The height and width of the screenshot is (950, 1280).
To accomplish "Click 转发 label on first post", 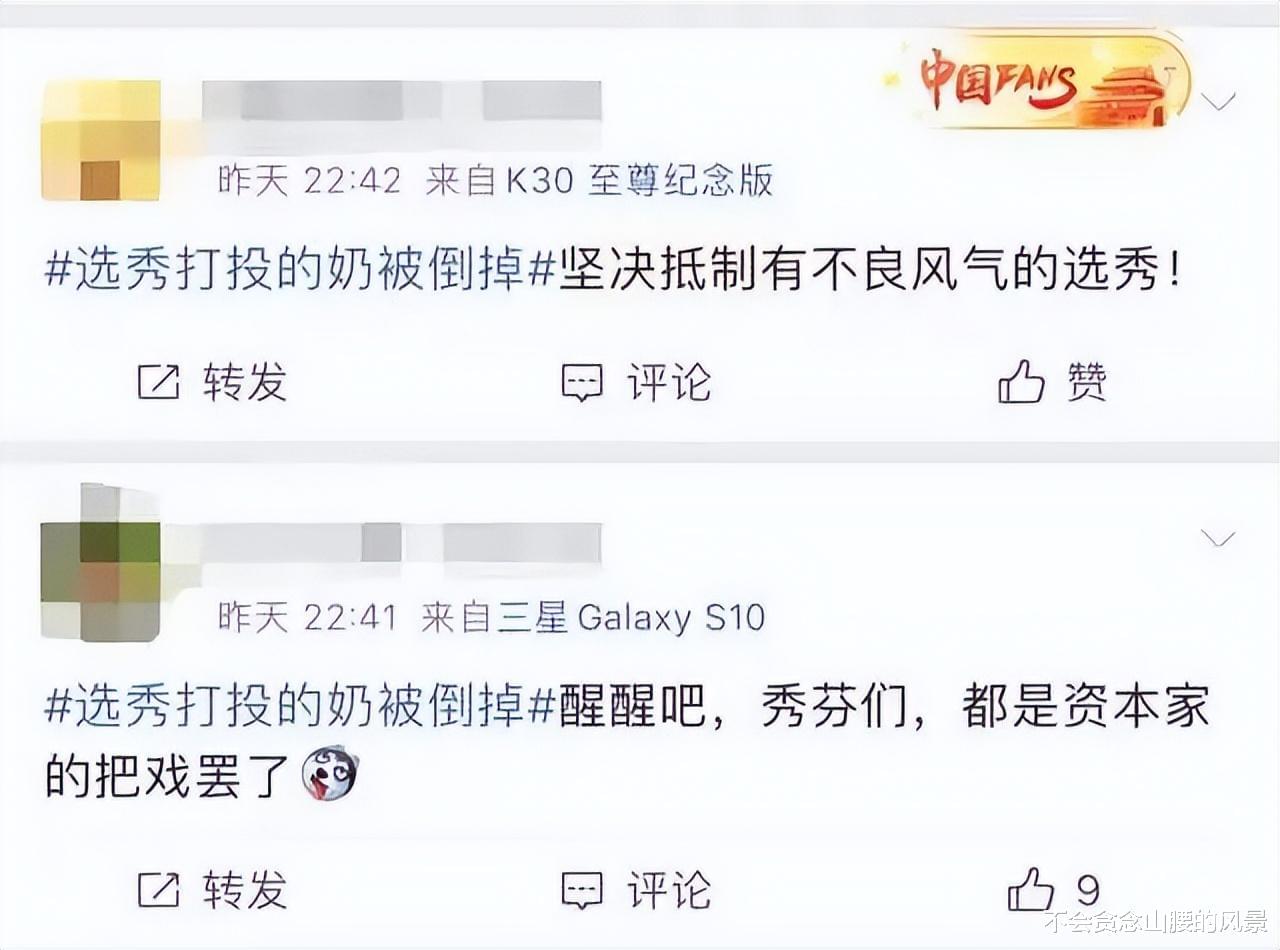I will pos(245,382).
